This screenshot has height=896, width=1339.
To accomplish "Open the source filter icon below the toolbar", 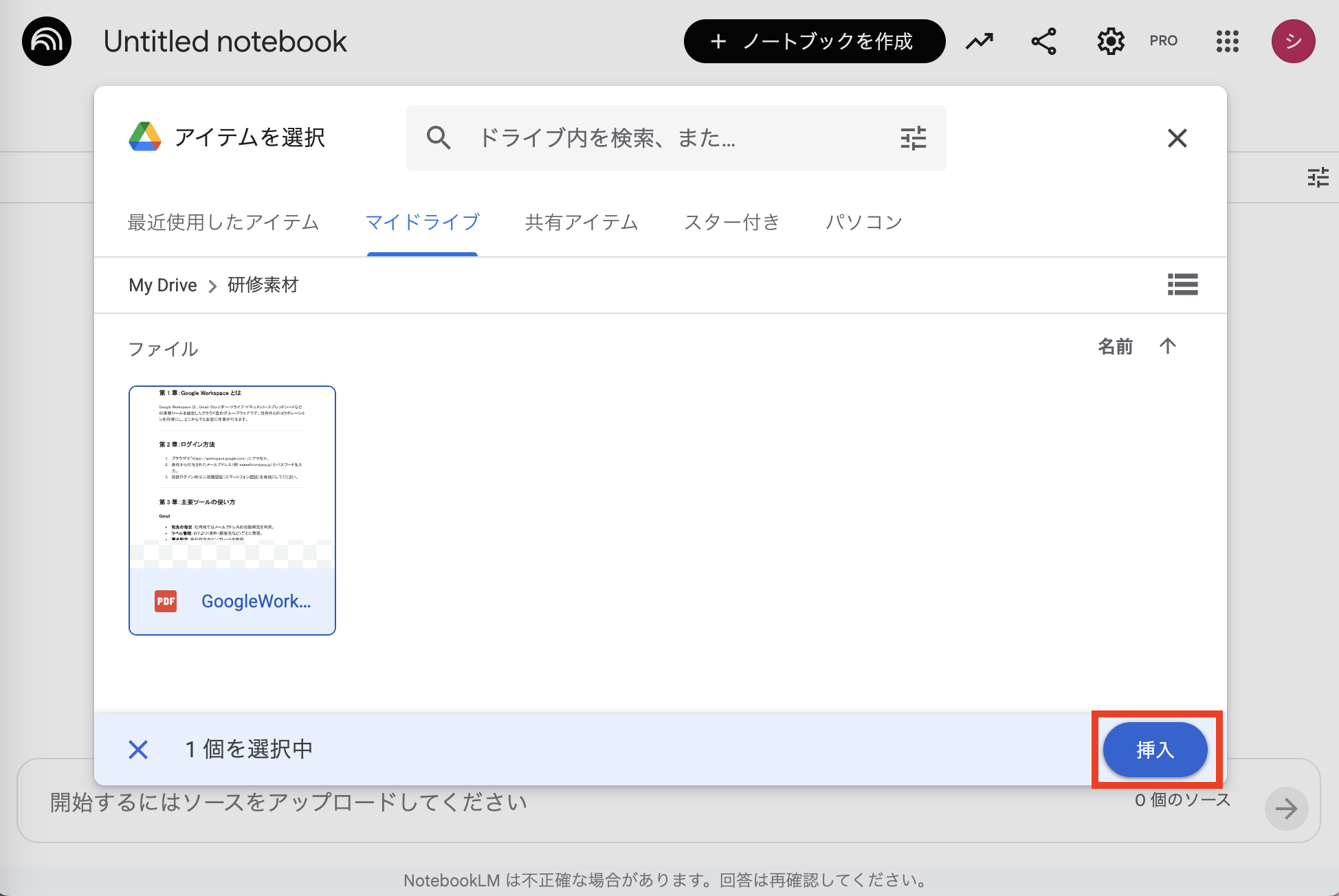I will [1318, 177].
